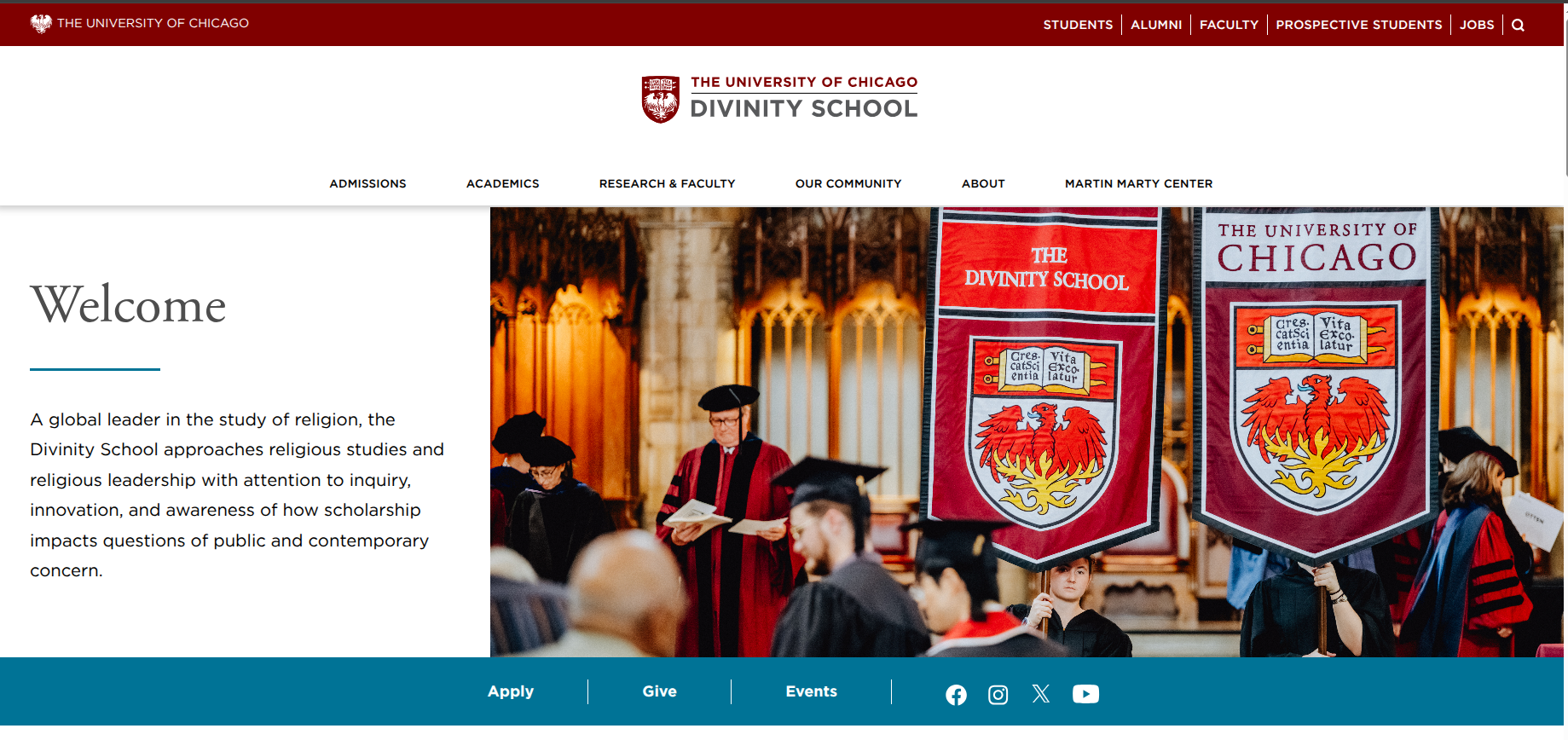Open the Instagram icon link
The width and height of the screenshot is (1568, 740).
tap(998, 695)
